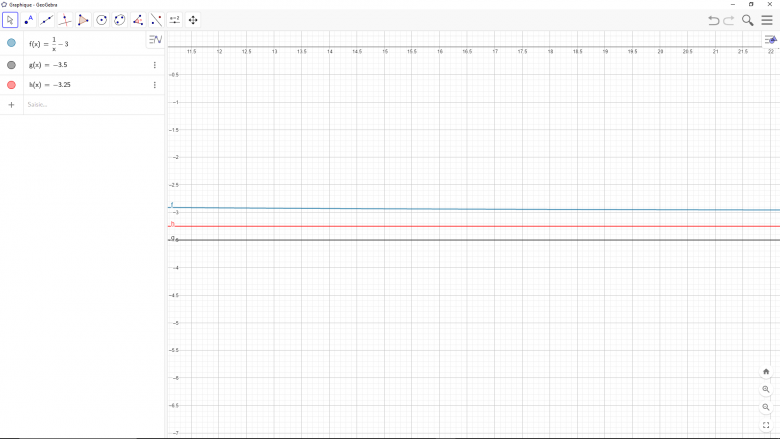The image size is (780, 439).
Task: Select the Perpendicular Line tool
Action: coord(65,20)
